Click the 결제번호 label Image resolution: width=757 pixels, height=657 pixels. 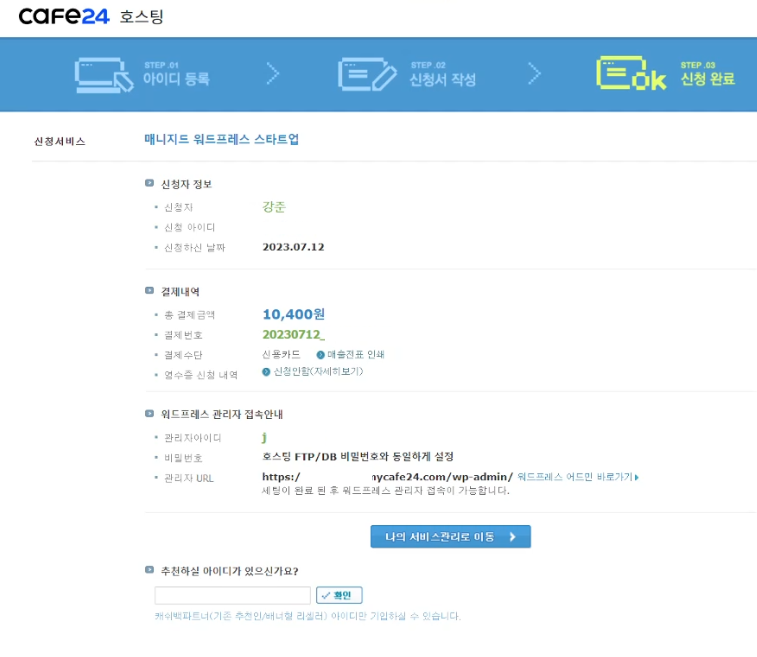183,335
